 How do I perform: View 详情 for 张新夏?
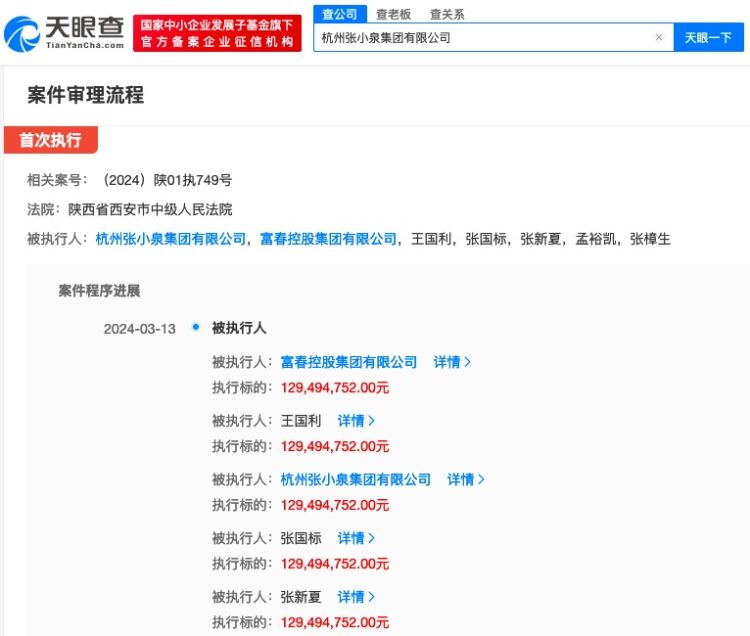tap(356, 597)
